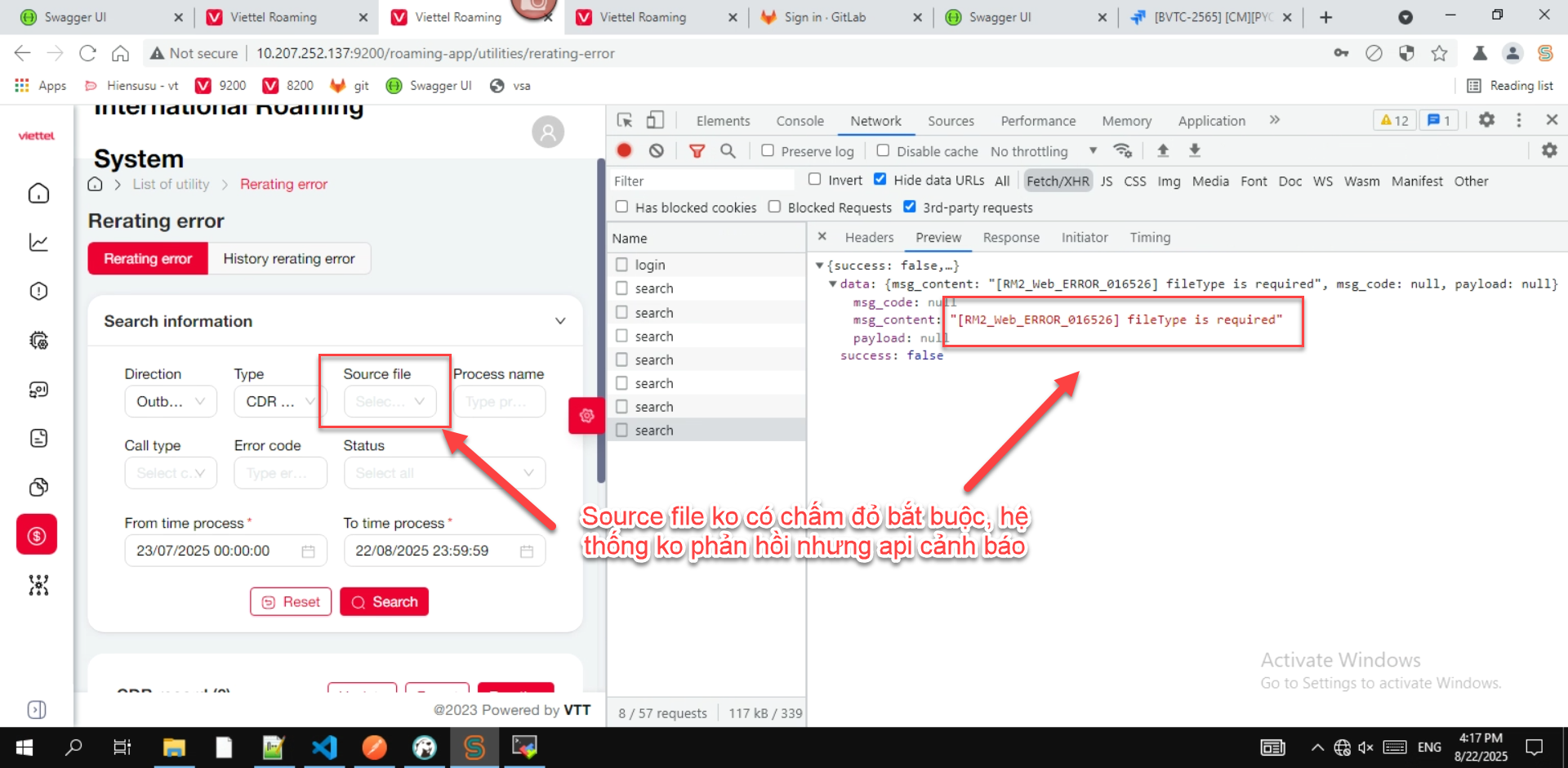
Task: Uncheck Hide data URLs checkbox
Action: (880, 180)
